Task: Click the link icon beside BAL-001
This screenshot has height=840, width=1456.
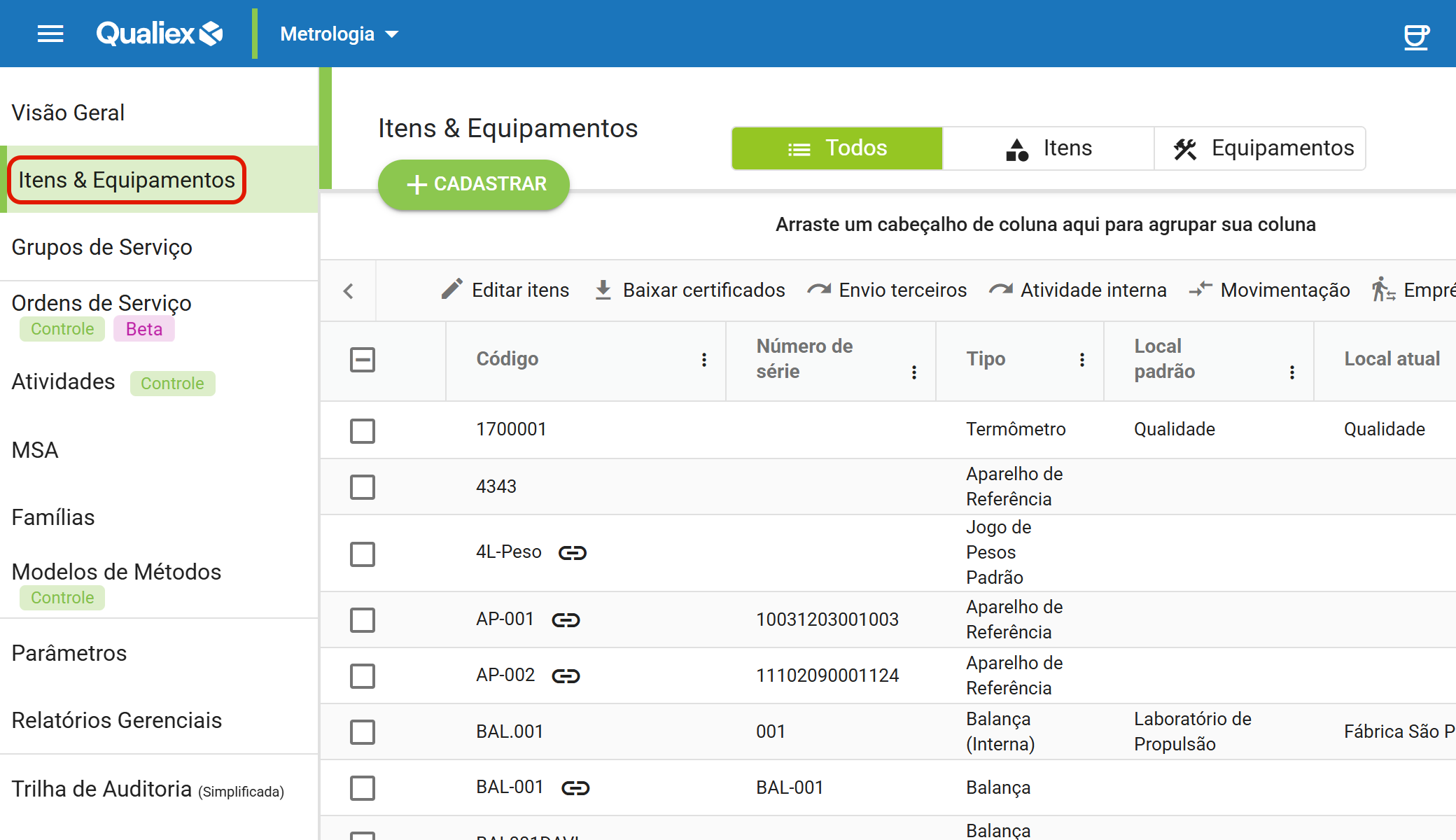Action: point(575,788)
